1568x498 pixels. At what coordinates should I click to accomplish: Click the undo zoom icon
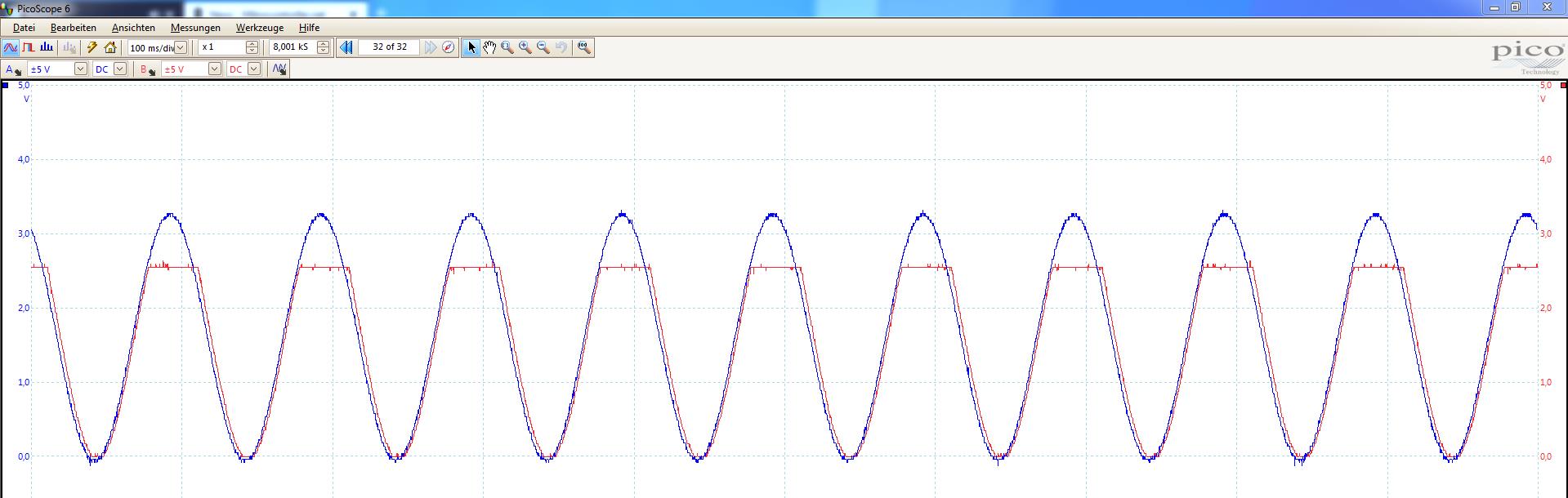pos(561,47)
